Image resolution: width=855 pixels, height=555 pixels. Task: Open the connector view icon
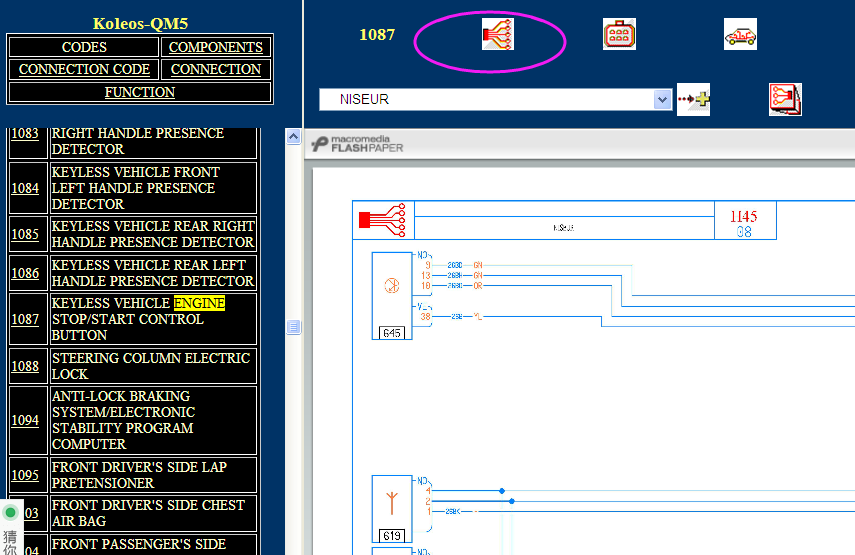pos(619,34)
